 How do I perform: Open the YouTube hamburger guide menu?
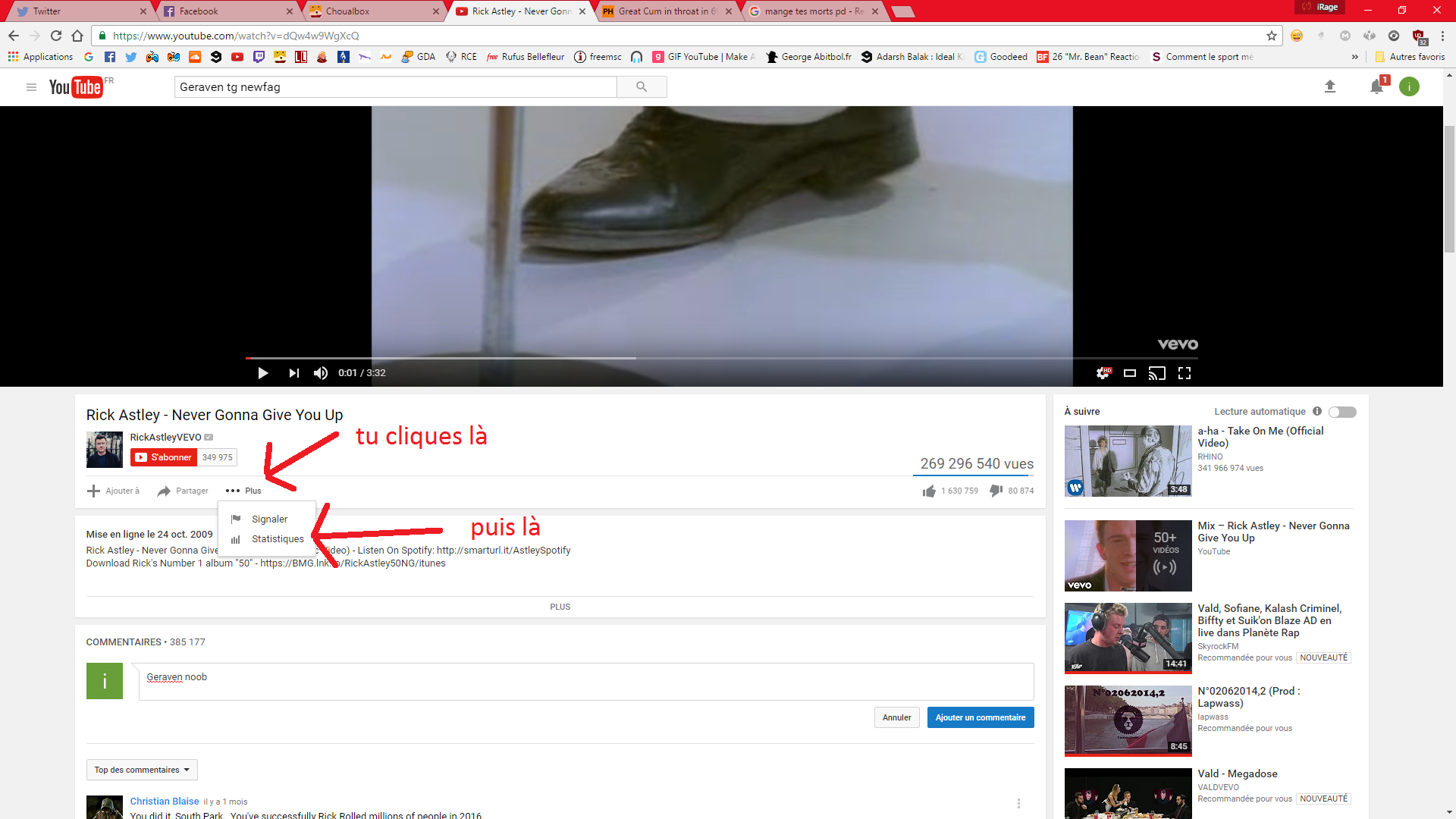[x=31, y=87]
